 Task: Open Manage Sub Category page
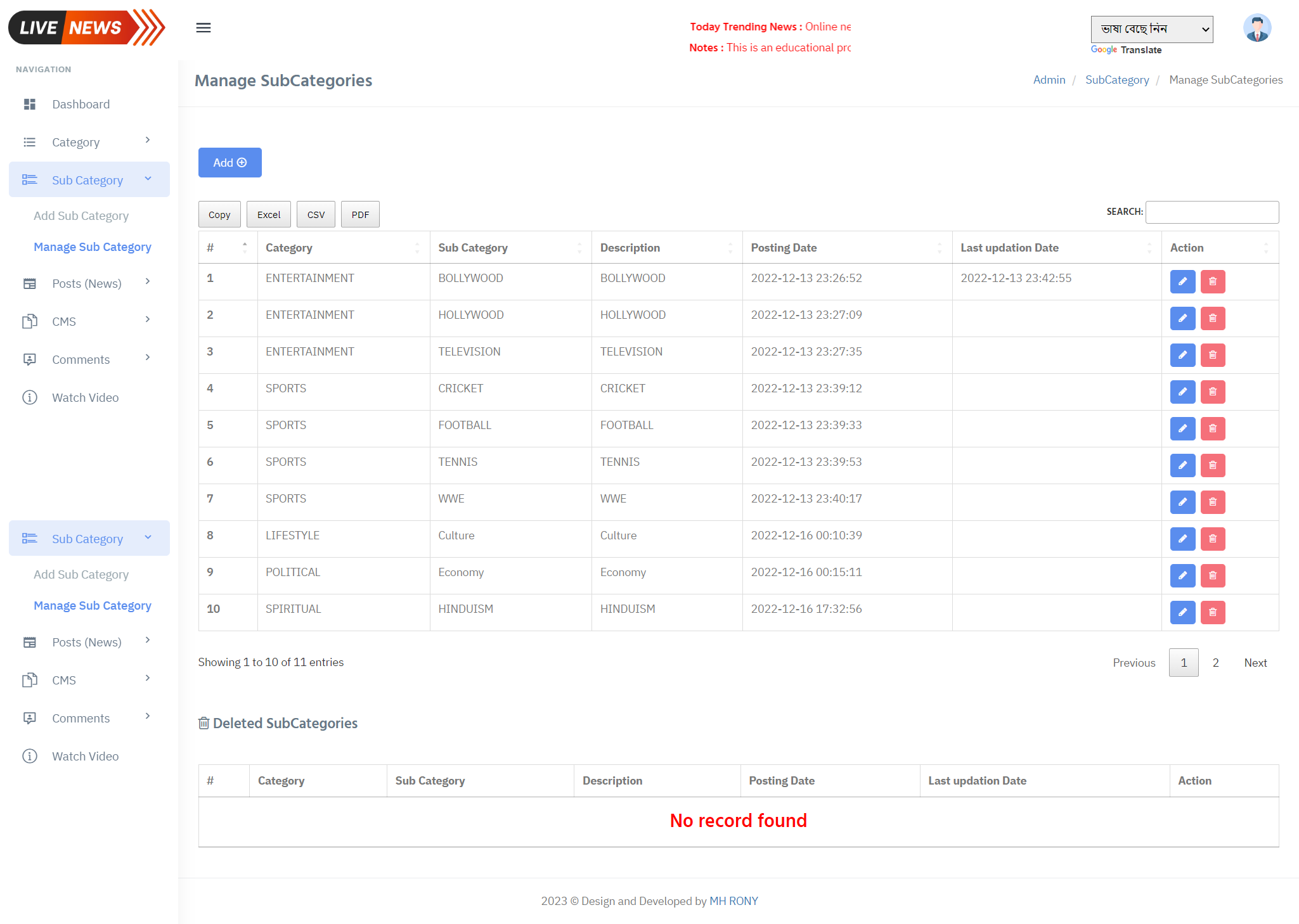click(x=92, y=247)
